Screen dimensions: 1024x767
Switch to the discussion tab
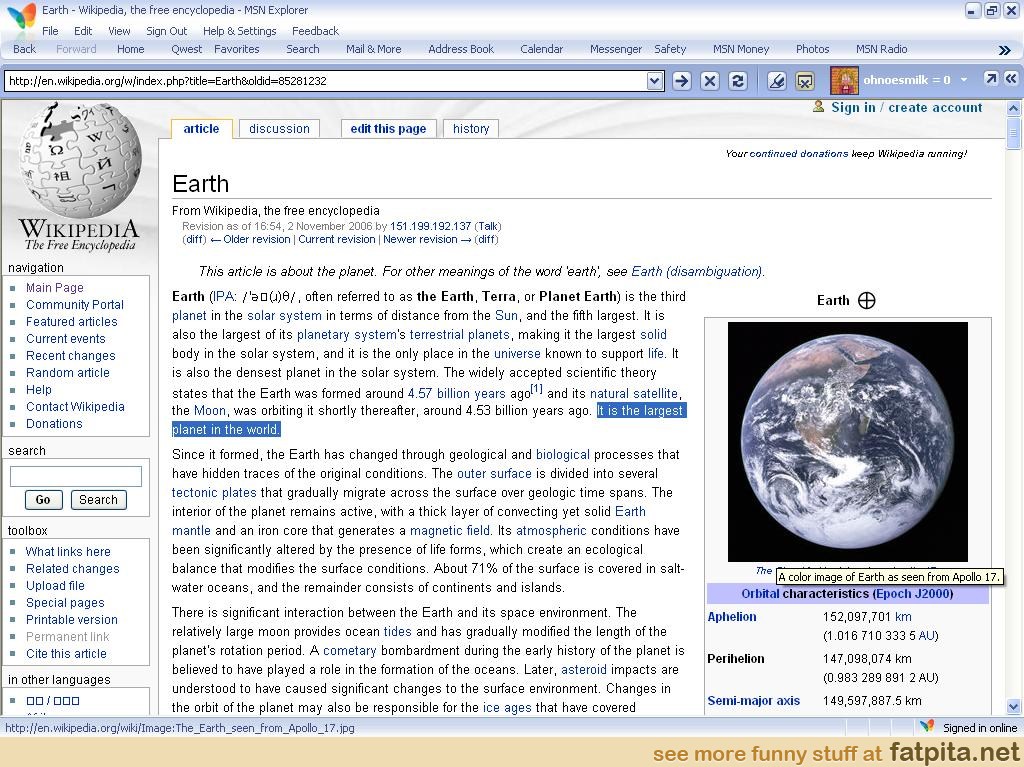click(x=279, y=129)
